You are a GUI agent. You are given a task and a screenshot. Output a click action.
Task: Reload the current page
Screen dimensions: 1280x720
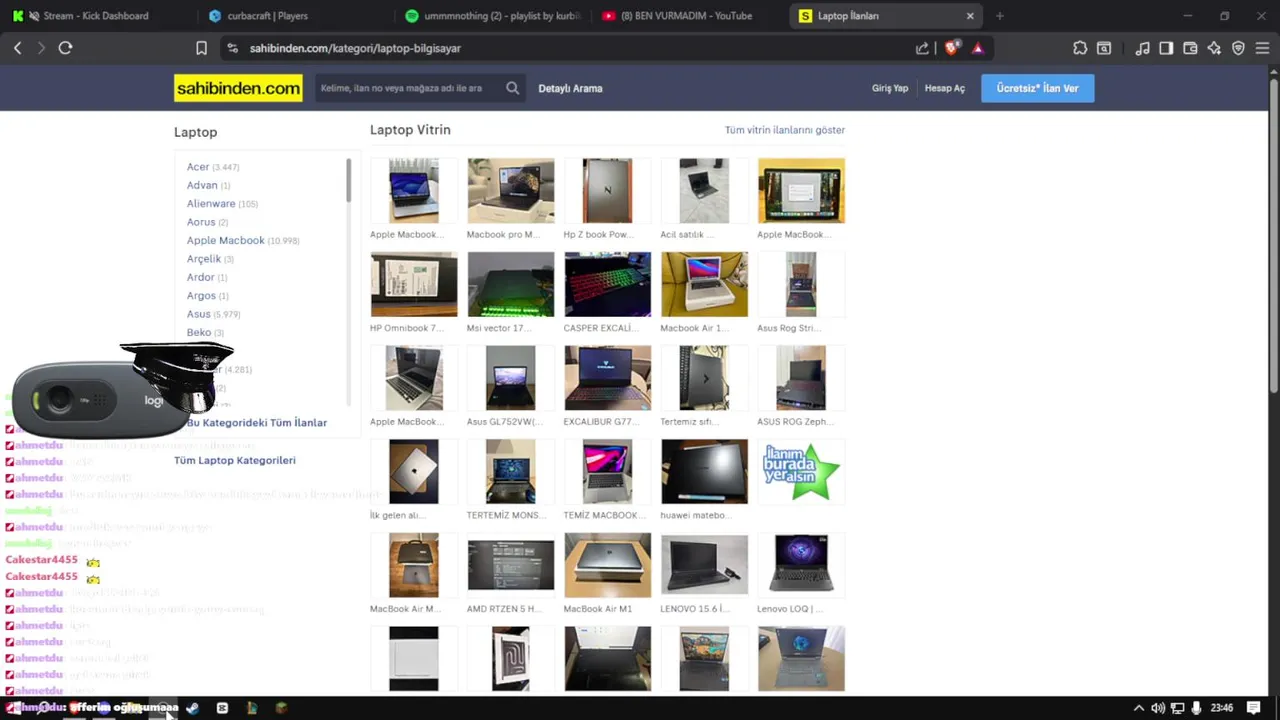coord(65,48)
